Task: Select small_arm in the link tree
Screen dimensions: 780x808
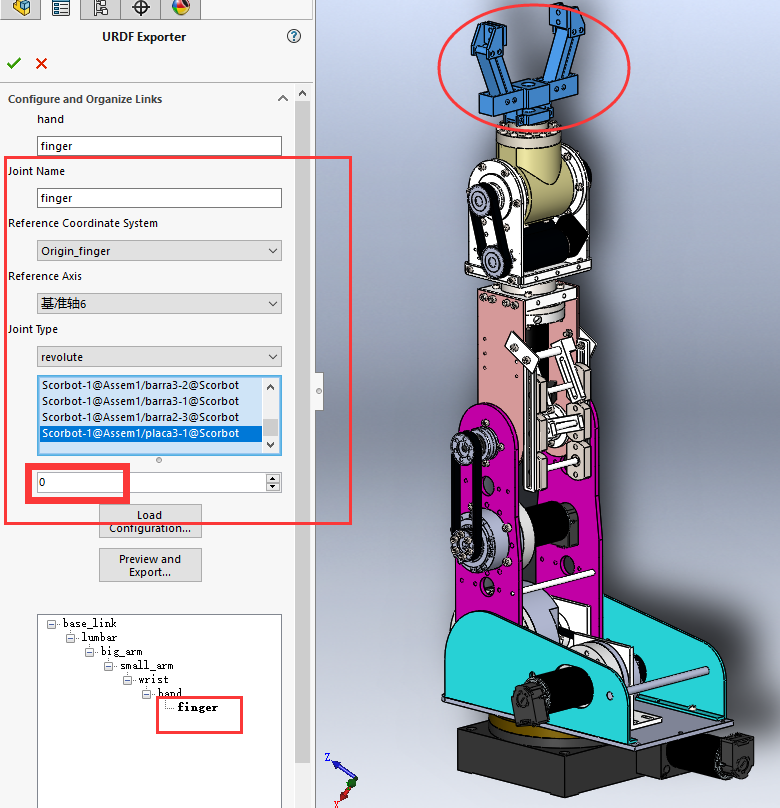Action: click(147, 666)
